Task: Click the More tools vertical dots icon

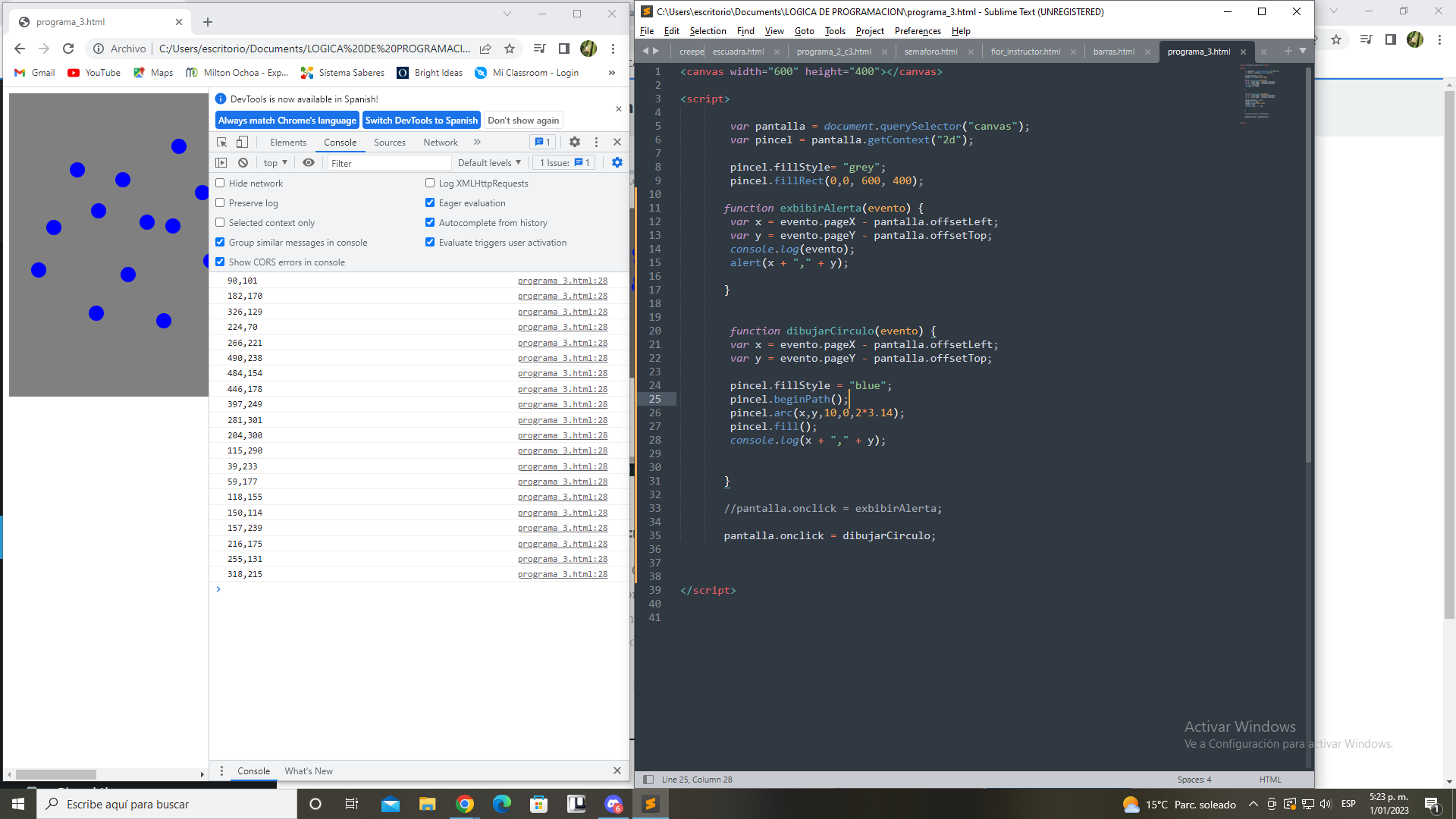Action: tap(597, 142)
